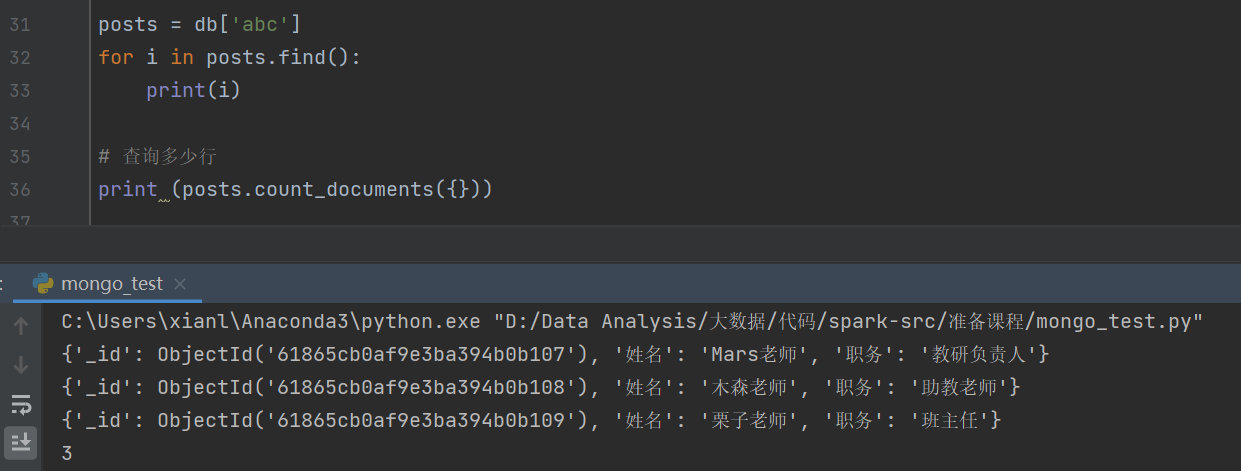Select the mongo_test run tab
1241x471 pixels.
(110, 284)
